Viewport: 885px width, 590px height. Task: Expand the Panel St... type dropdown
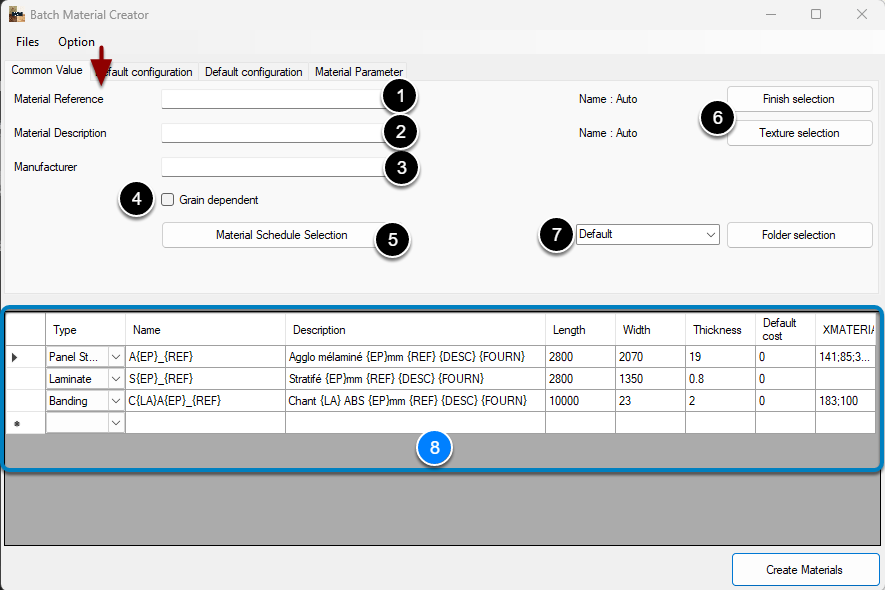coord(116,357)
